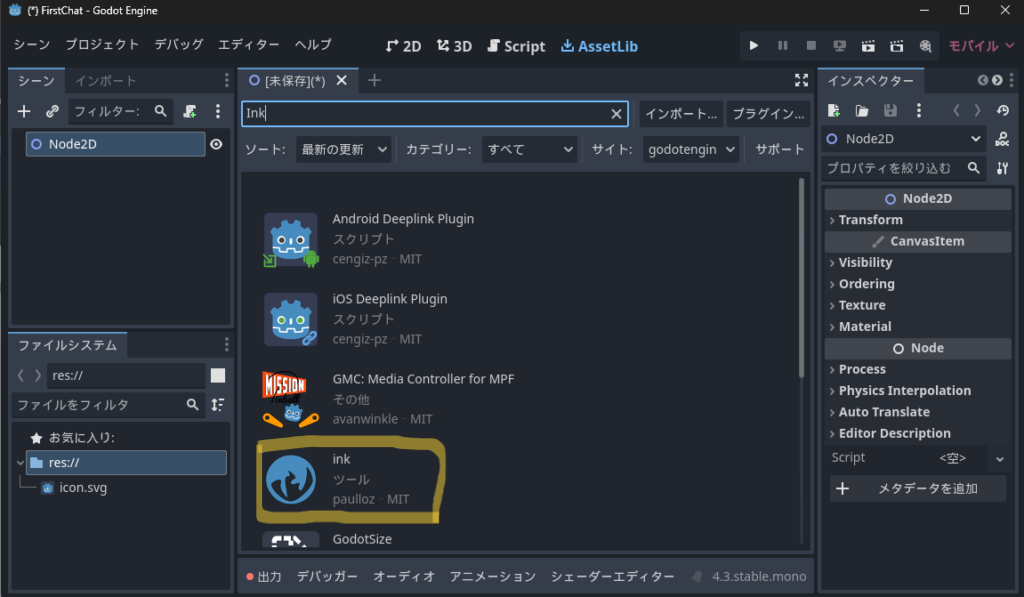This screenshot has height=597, width=1024.
Task: Open the category dropdown
Action: pos(530,150)
